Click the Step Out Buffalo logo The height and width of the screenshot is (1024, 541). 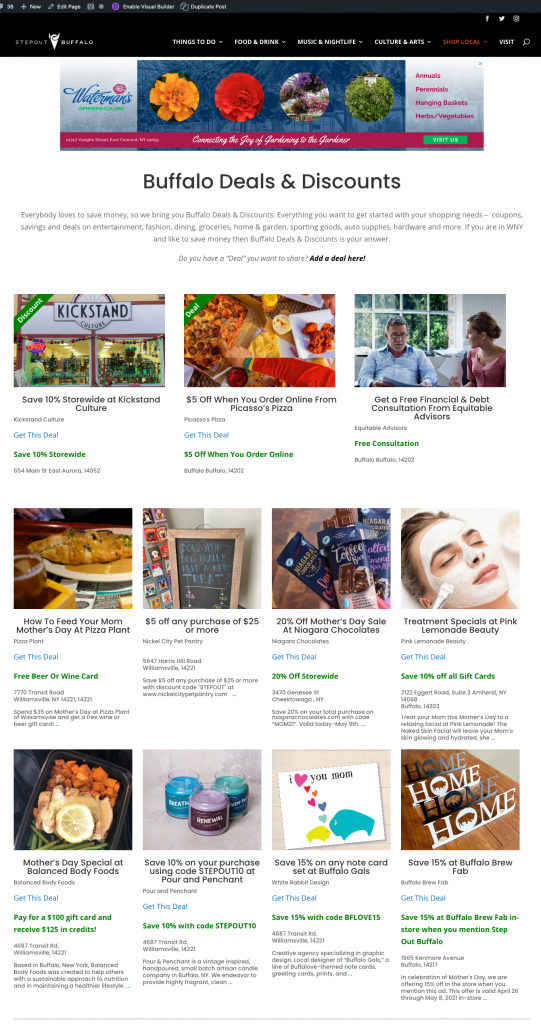[54, 41]
